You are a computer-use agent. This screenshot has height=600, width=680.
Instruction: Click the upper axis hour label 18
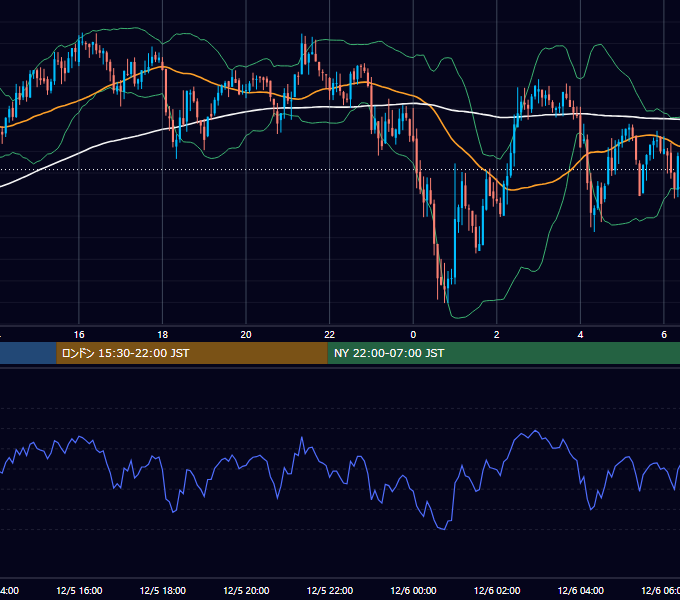click(163, 334)
